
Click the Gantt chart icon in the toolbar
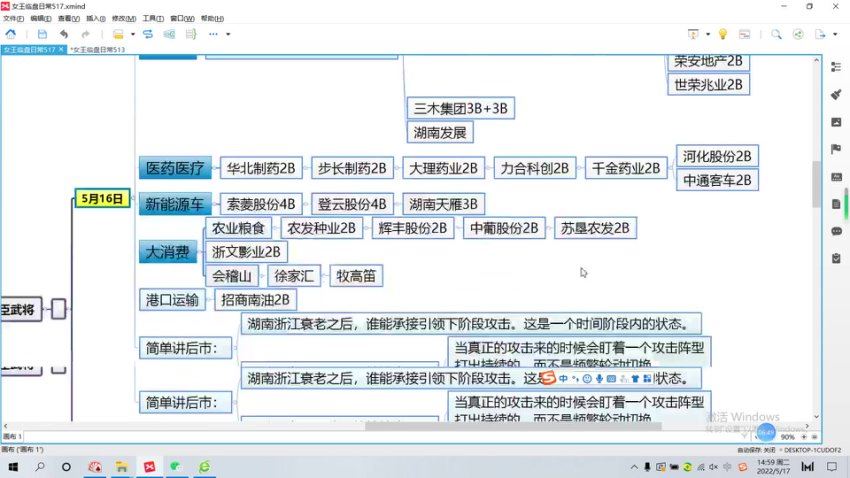coord(744,34)
